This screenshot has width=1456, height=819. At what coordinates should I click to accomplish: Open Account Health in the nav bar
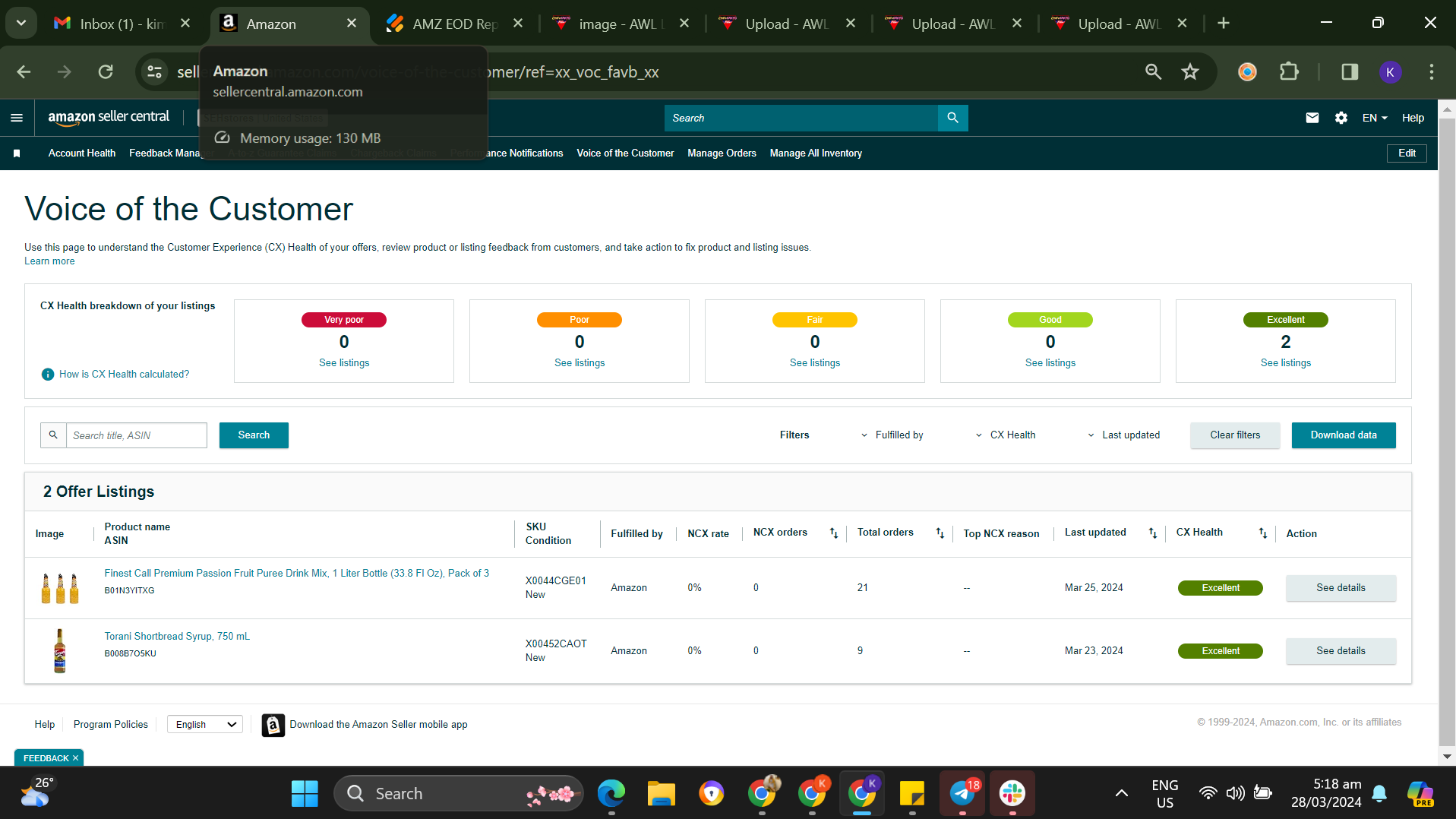pyautogui.click(x=82, y=153)
